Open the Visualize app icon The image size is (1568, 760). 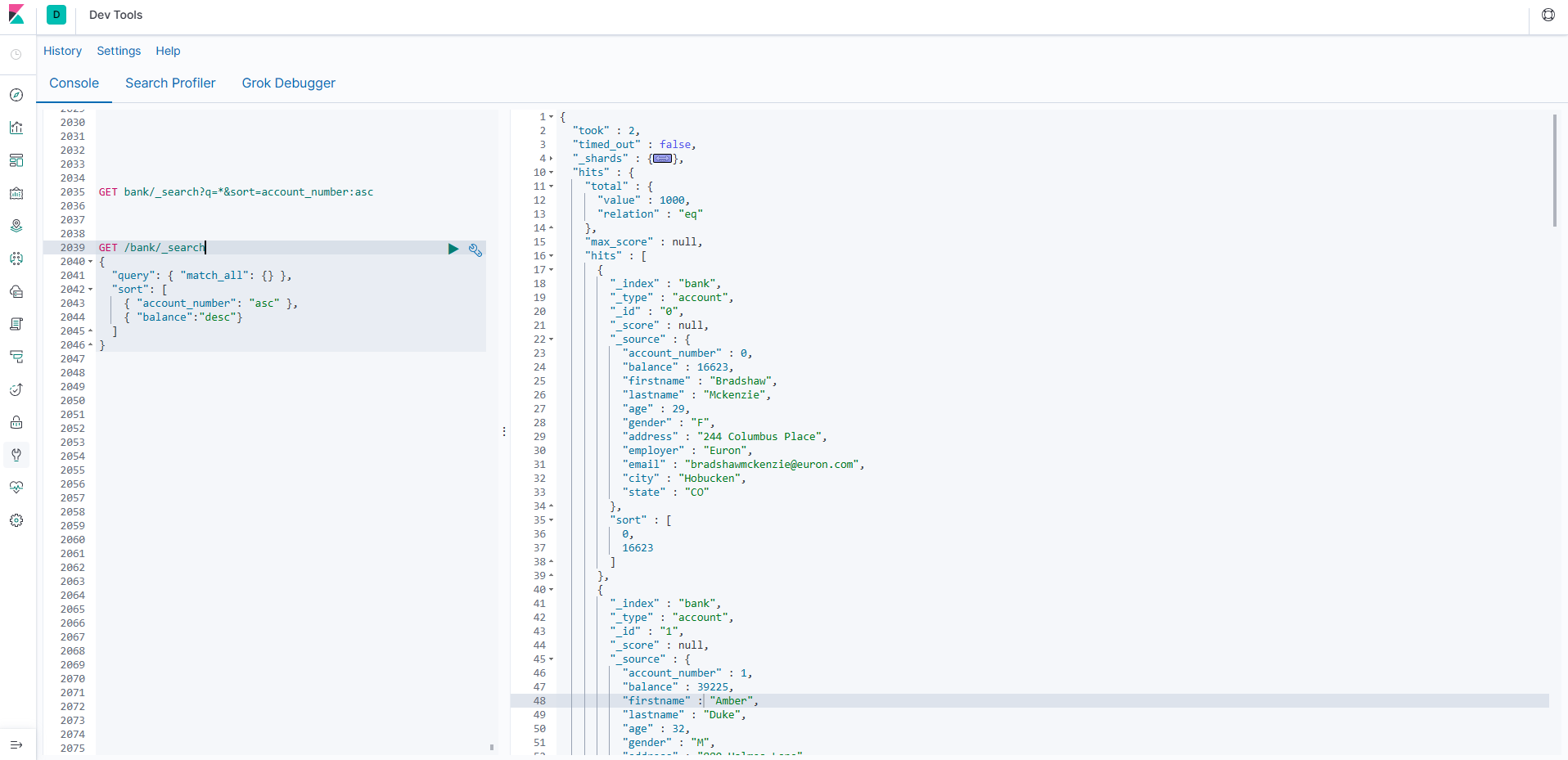coord(16,128)
